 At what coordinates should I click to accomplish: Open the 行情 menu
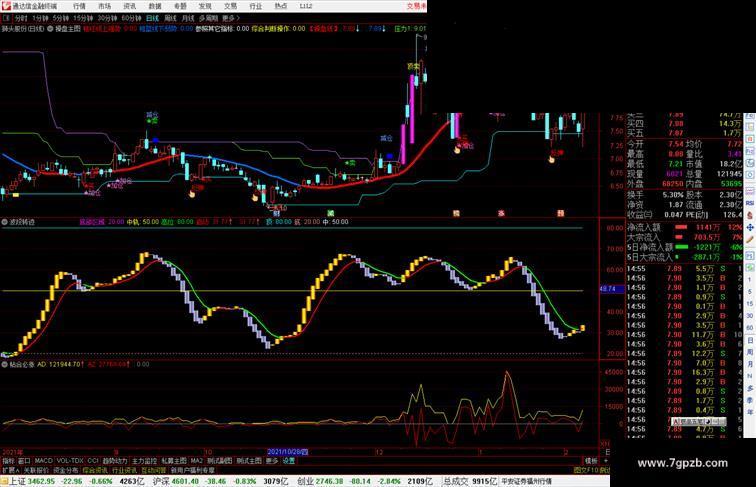click(79, 6)
